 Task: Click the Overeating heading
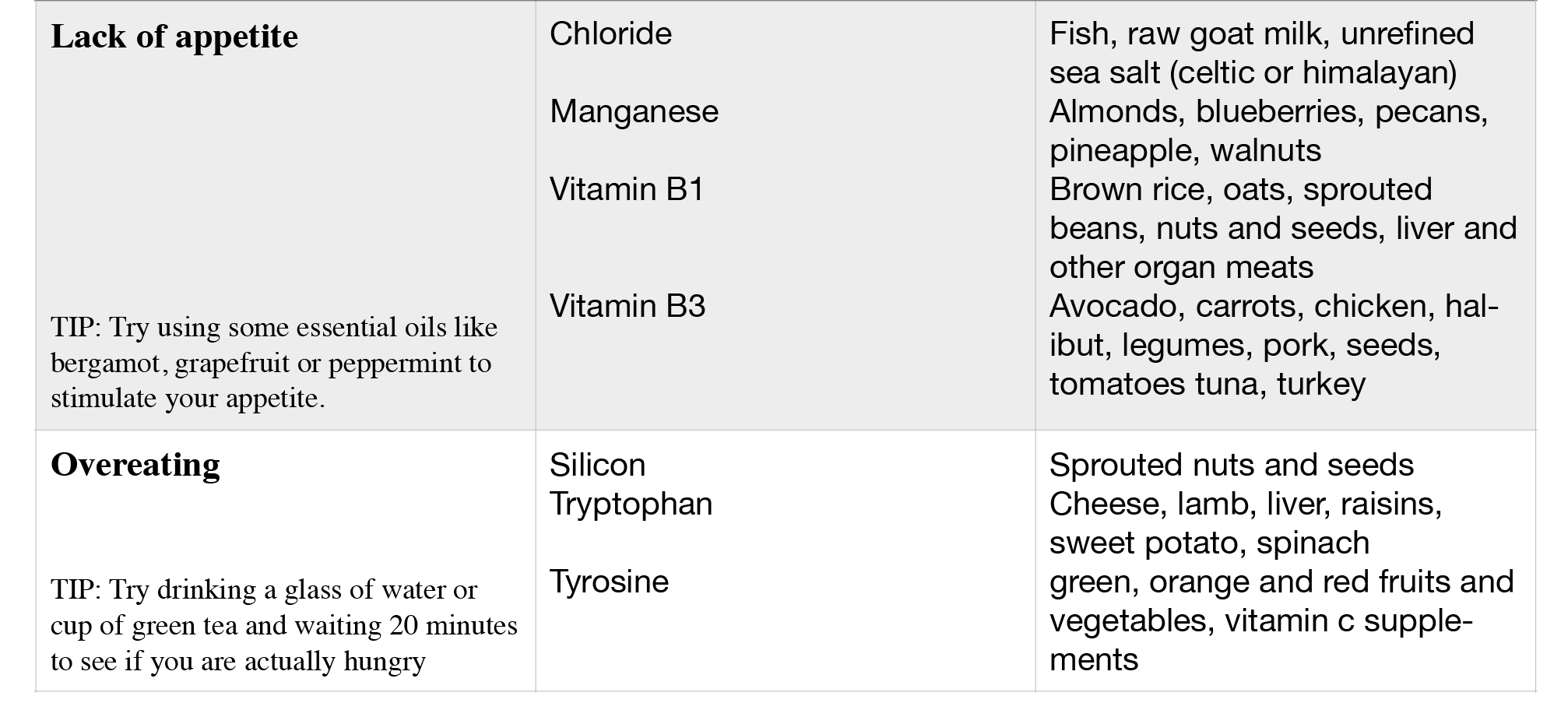tap(135, 465)
